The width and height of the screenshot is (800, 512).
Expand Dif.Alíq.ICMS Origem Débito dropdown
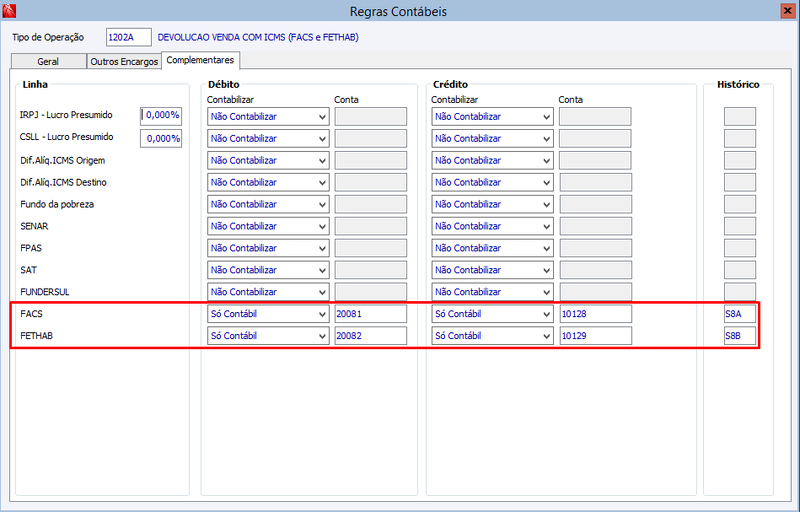268,160
